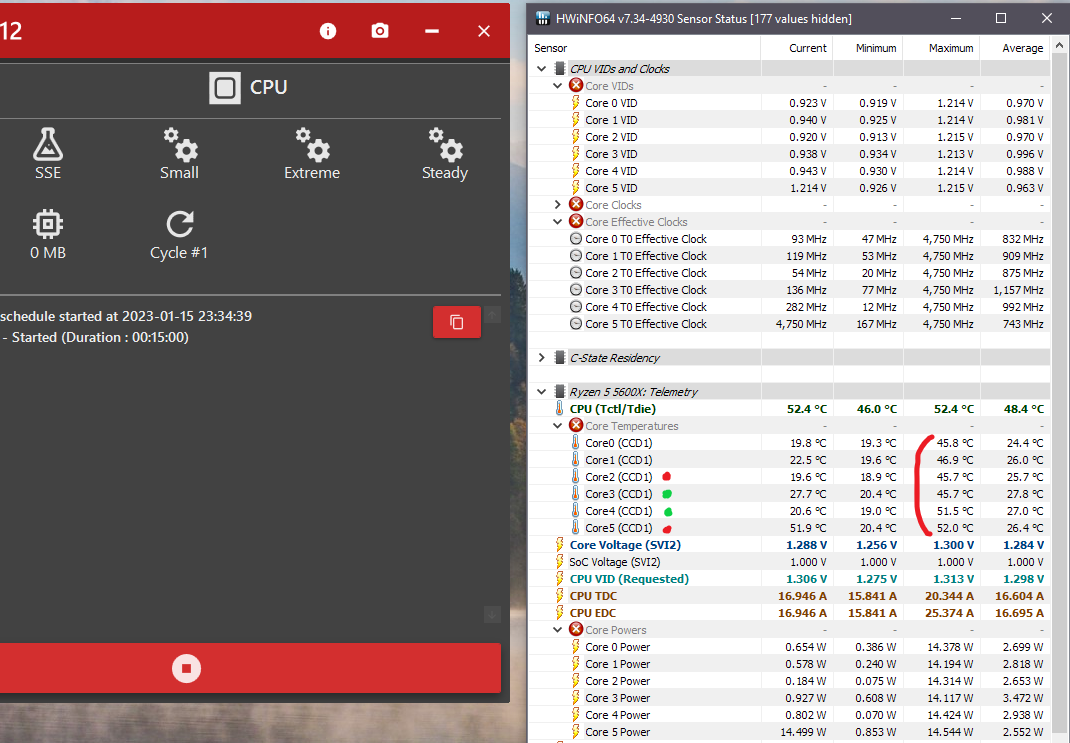Click the Core 0 T0 Effective Clock icon
Screen dimensions: 1070x743
click(576, 239)
